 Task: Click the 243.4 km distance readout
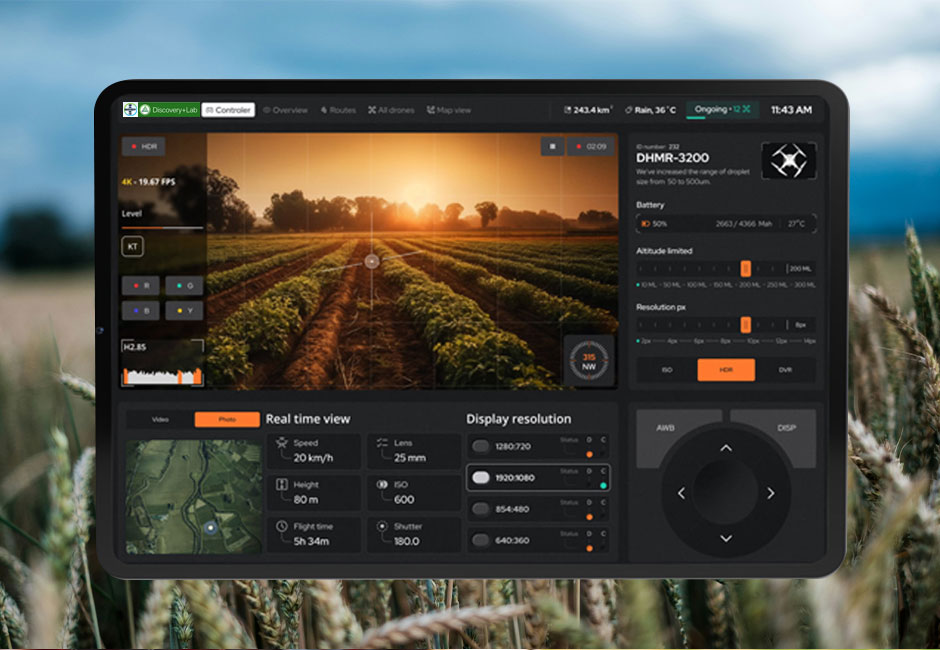point(588,110)
